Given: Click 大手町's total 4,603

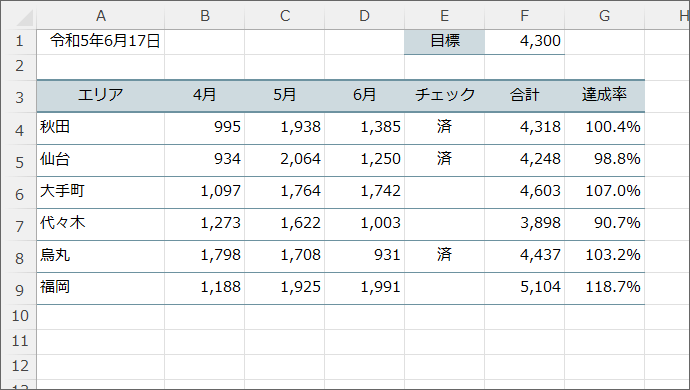Looking at the screenshot, I should 525,192.
